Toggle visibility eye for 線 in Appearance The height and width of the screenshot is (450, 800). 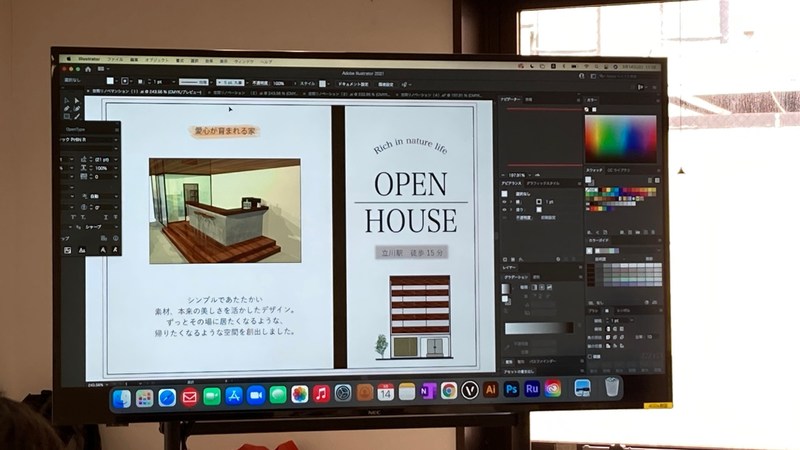pyautogui.click(x=505, y=202)
